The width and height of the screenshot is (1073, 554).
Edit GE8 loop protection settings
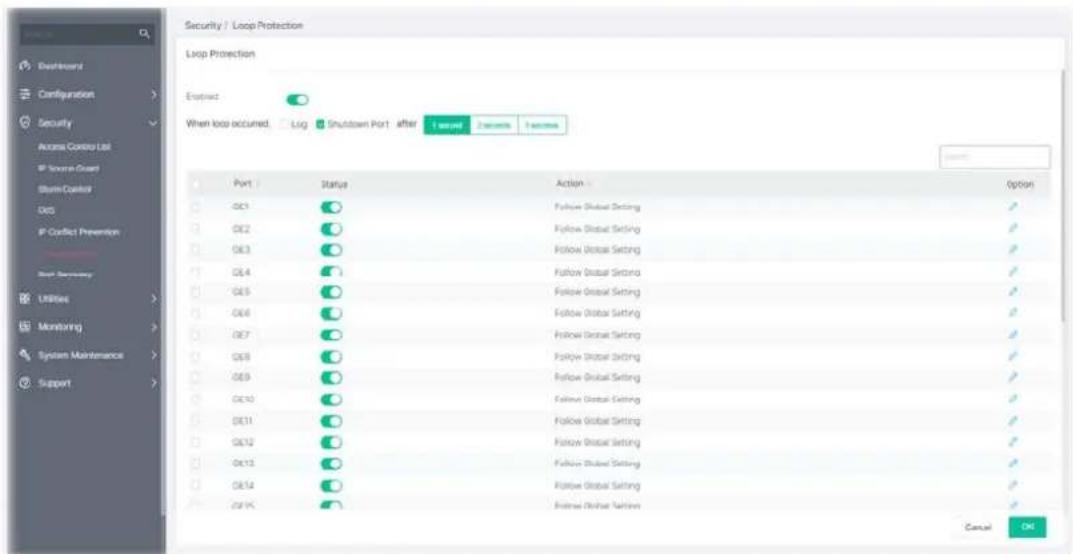[1013, 356]
